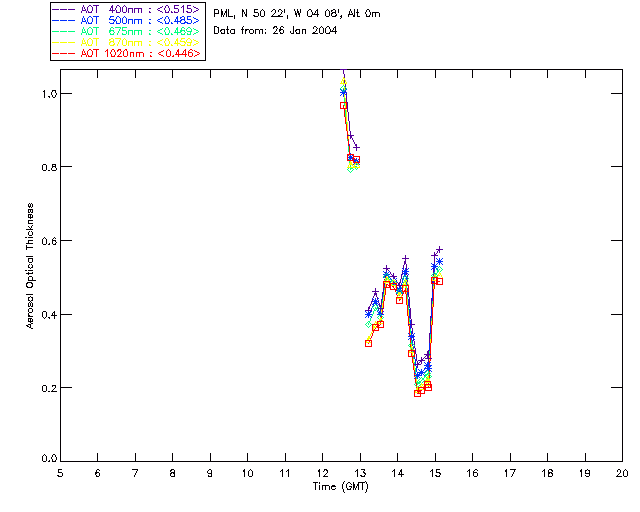Click the hour 7 x-axis label
The image size is (640, 512).
(x=135, y=473)
